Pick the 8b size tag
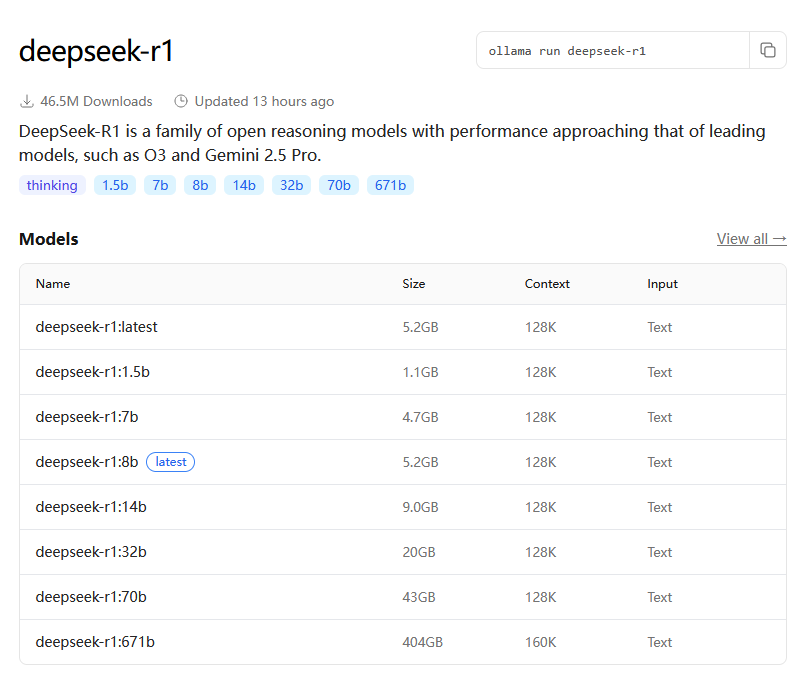Screen dimensions: 800x675 click(x=200, y=185)
